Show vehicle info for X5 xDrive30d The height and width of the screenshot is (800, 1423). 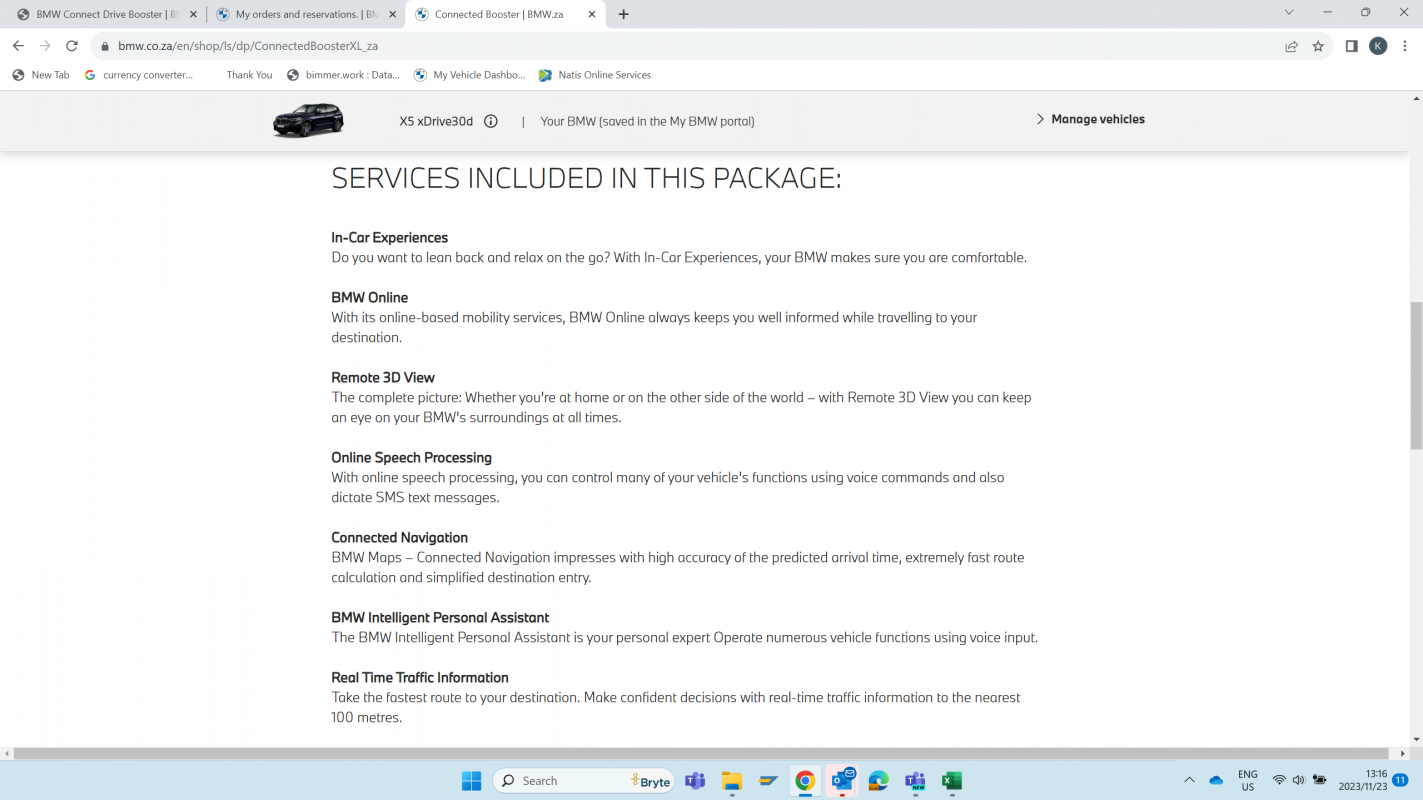click(x=491, y=121)
